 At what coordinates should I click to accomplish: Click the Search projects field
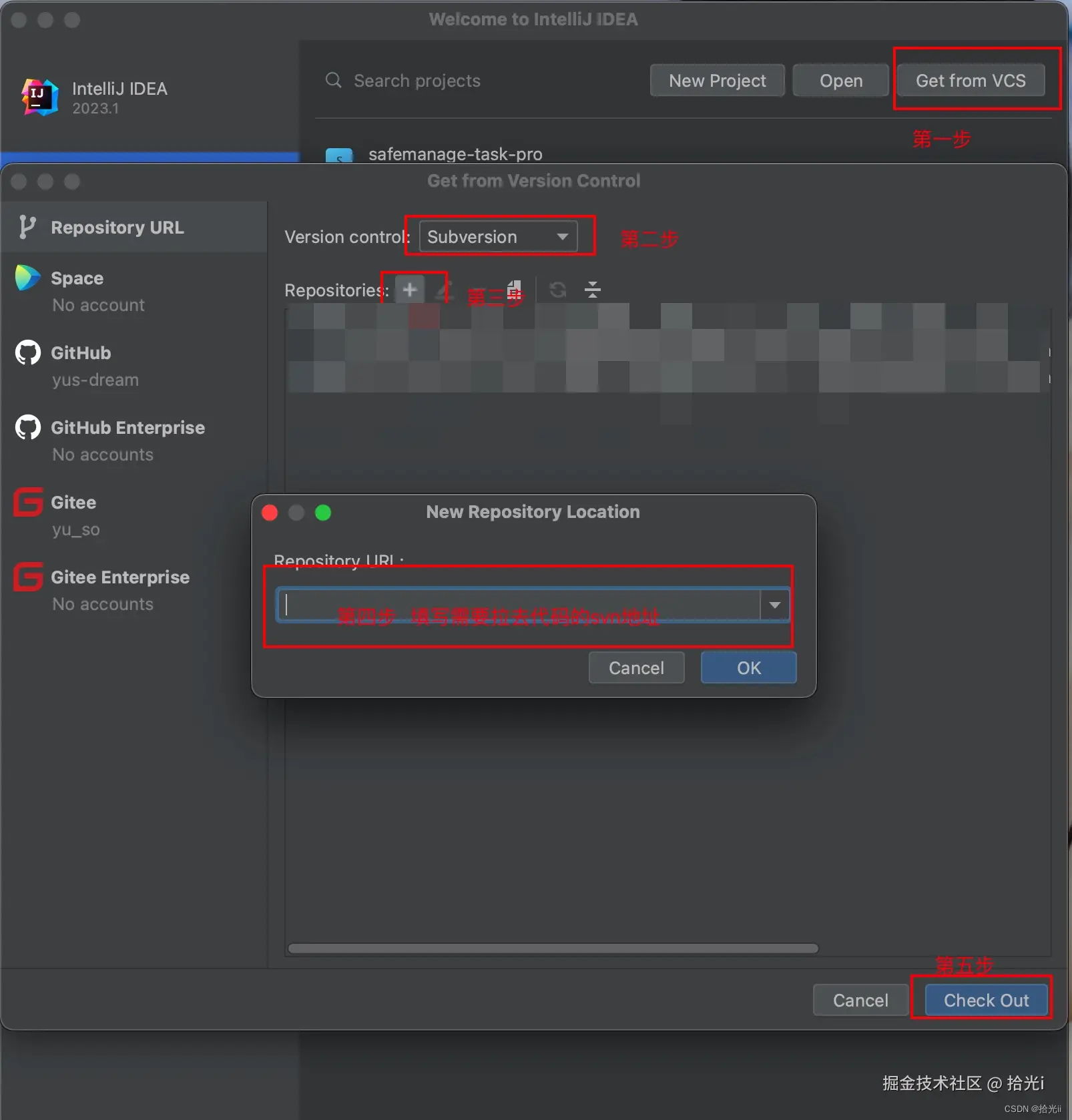click(x=417, y=81)
